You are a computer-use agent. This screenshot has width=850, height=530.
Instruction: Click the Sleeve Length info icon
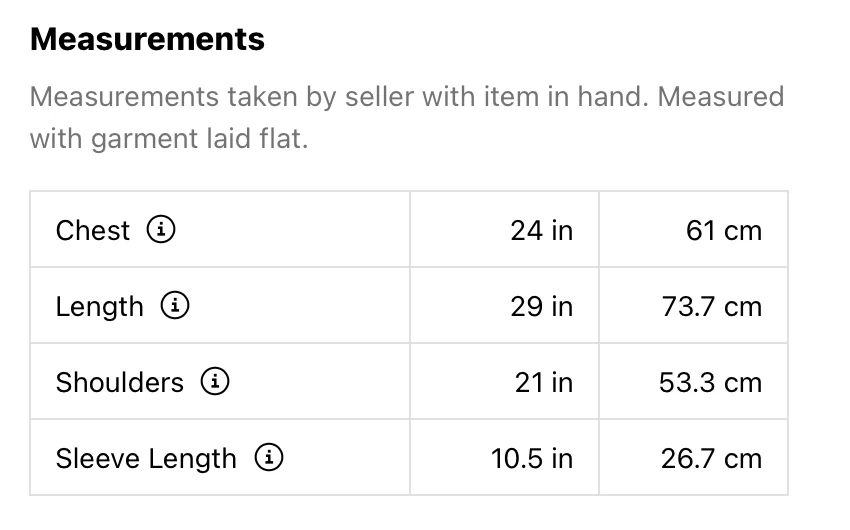(269, 458)
